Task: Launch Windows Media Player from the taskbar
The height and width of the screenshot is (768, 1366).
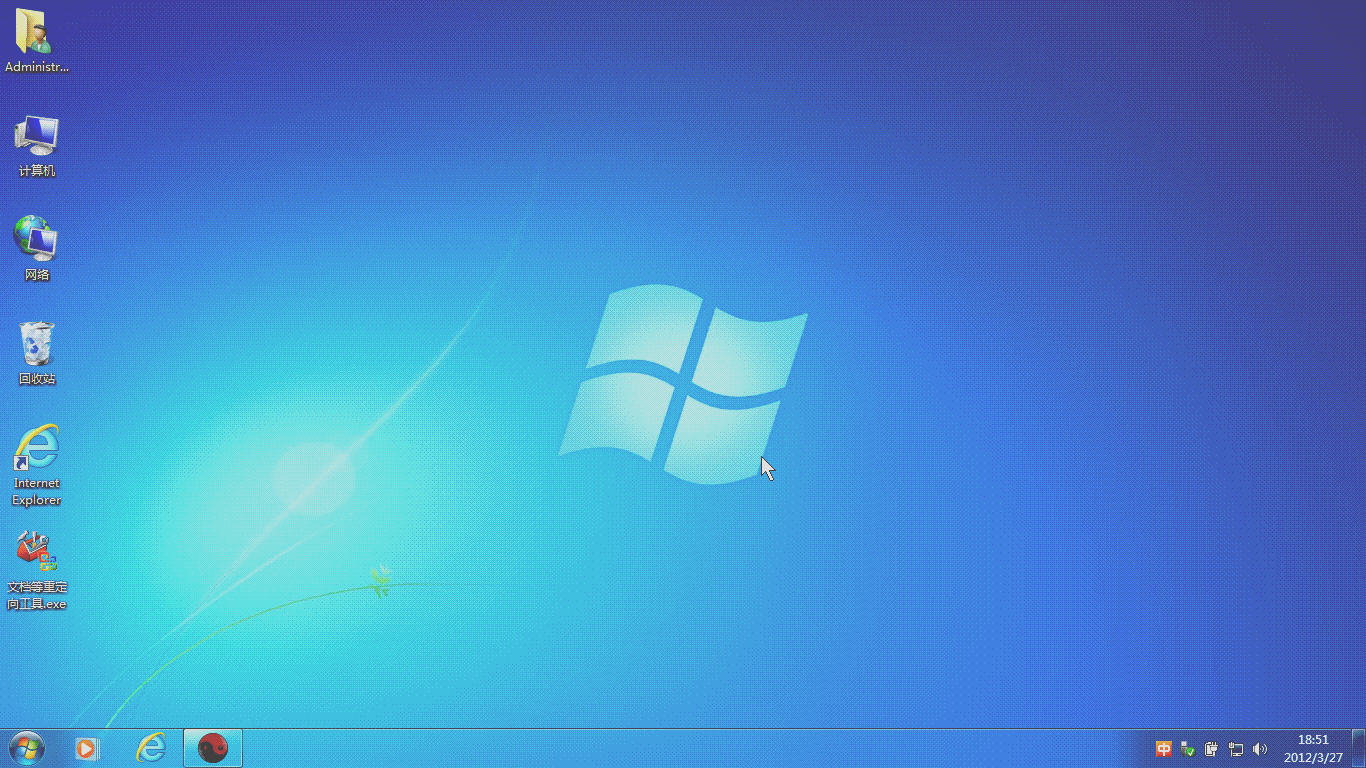Action: click(x=87, y=748)
